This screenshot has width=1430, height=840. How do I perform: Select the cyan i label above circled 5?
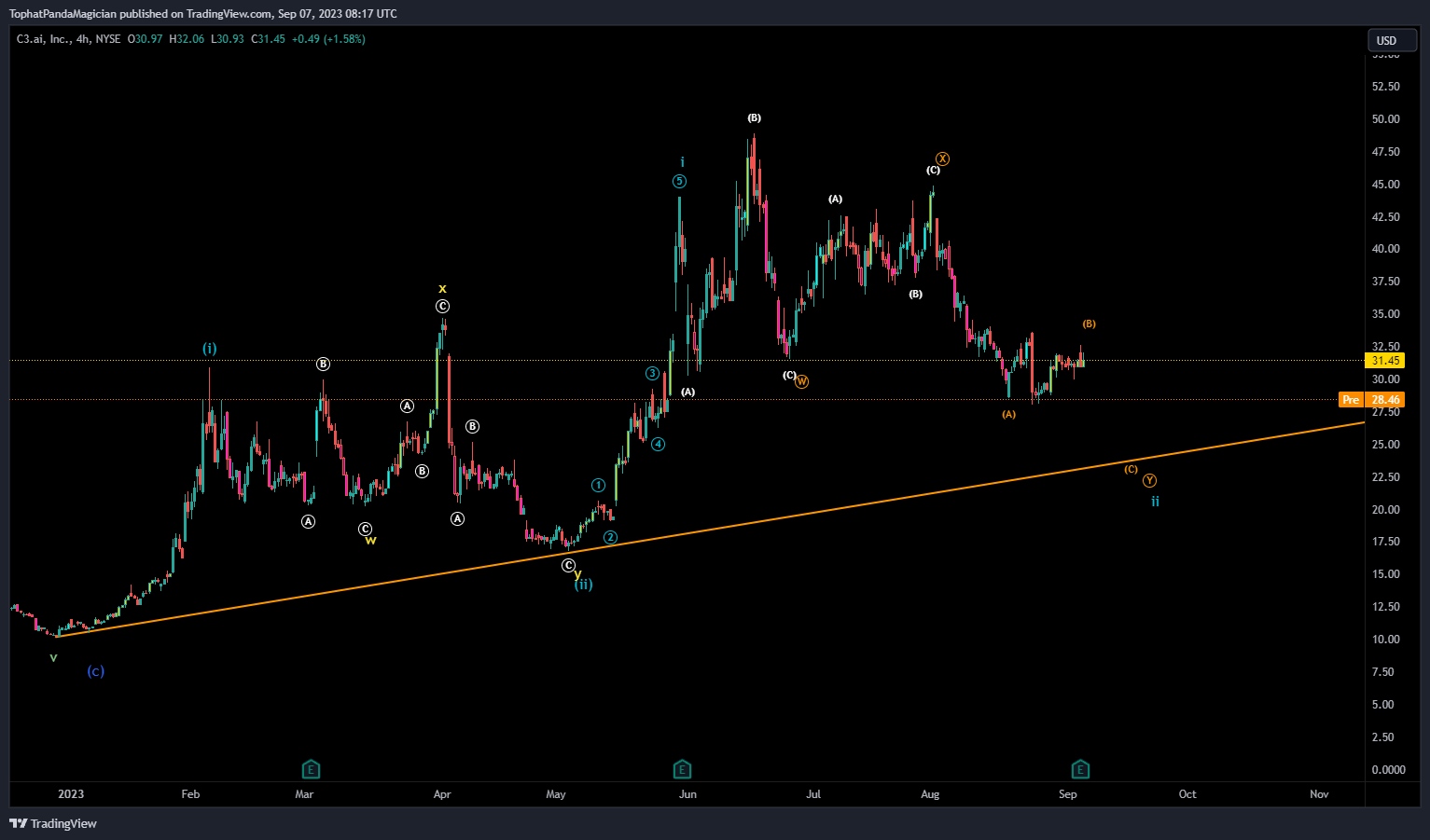(683, 162)
